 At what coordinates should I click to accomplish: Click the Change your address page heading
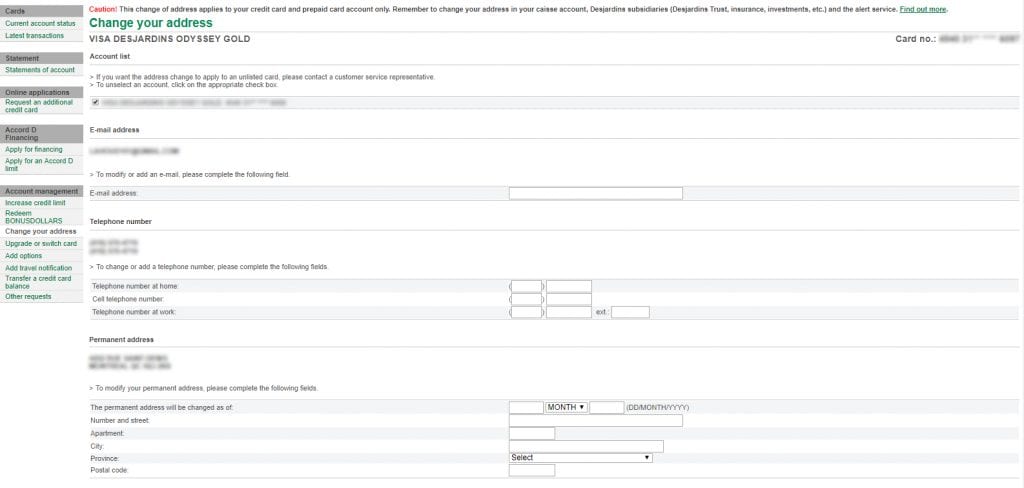pos(151,24)
